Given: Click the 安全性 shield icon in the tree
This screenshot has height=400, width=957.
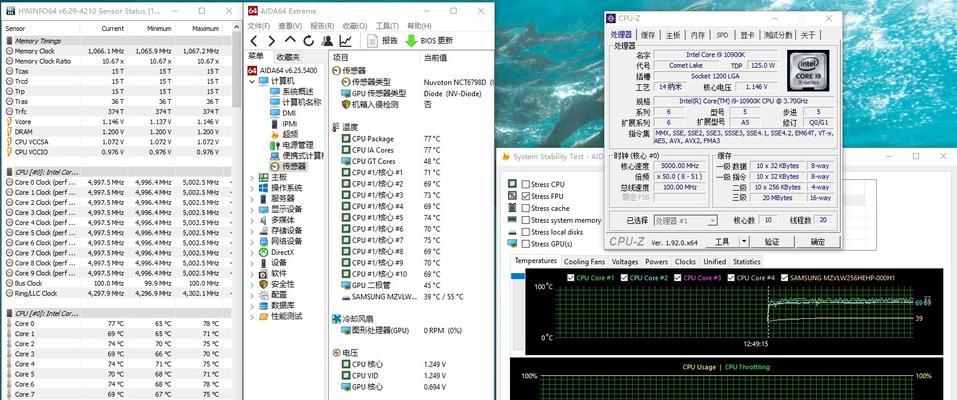Looking at the screenshot, I should pyautogui.click(x=264, y=284).
